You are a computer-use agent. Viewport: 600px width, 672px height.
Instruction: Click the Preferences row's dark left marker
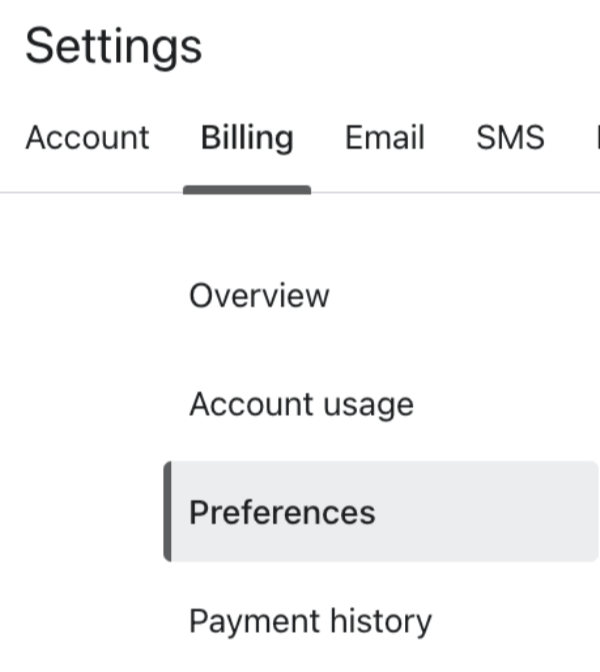click(168, 512)
